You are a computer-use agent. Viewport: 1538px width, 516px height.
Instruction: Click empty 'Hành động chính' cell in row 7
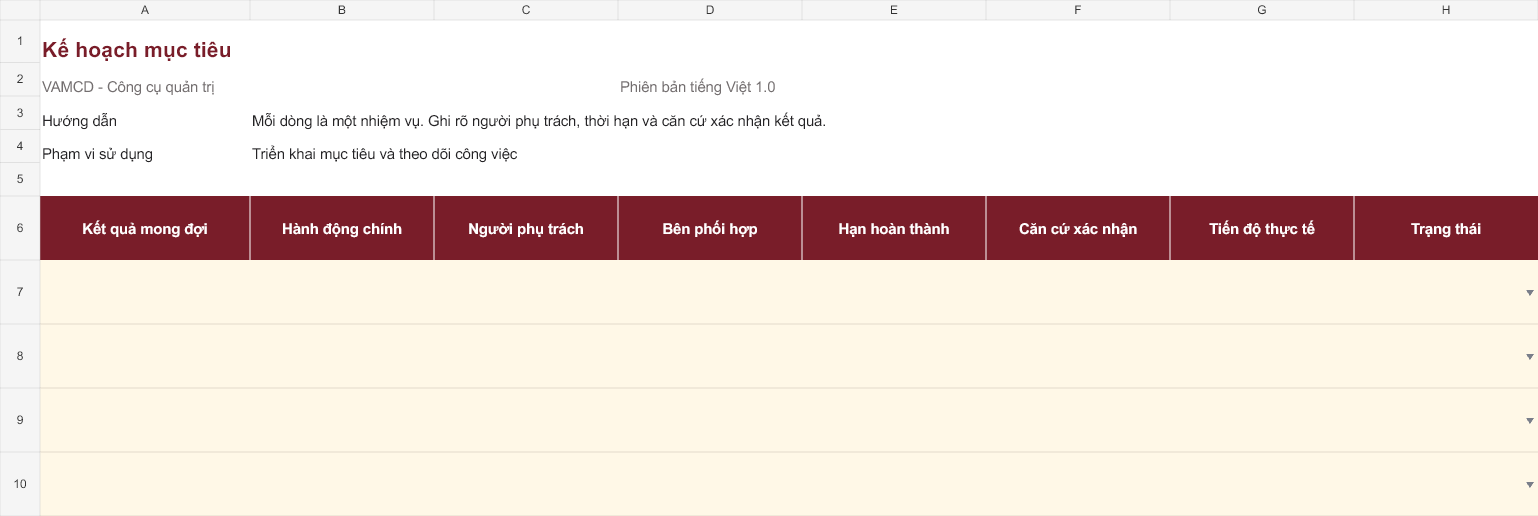tap(342, 292)
